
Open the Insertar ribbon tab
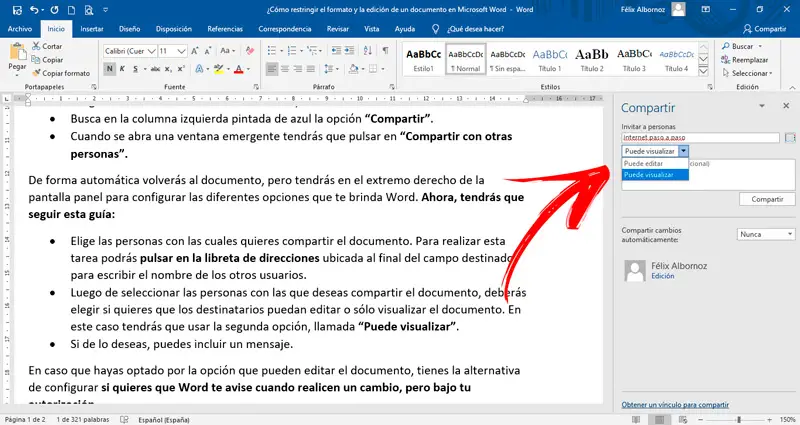tap(91, 29)
